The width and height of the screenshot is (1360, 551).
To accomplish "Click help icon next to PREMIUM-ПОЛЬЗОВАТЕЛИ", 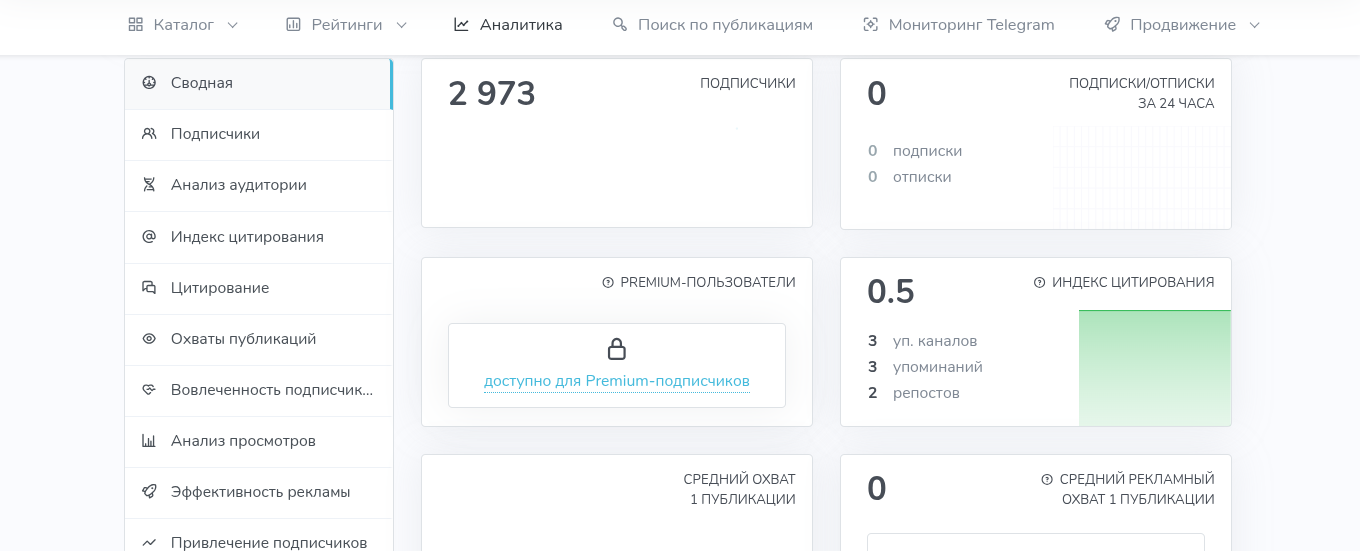I will pyautogui.click(x=608, y=283).
